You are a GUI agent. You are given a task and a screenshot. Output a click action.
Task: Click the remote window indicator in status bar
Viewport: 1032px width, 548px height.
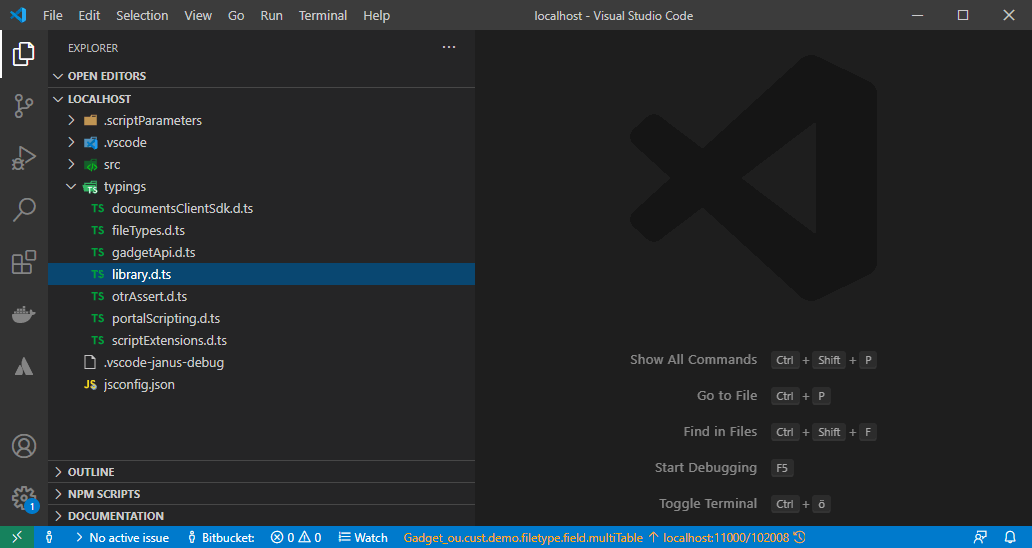pyautogui.click(x=17, y=537)
